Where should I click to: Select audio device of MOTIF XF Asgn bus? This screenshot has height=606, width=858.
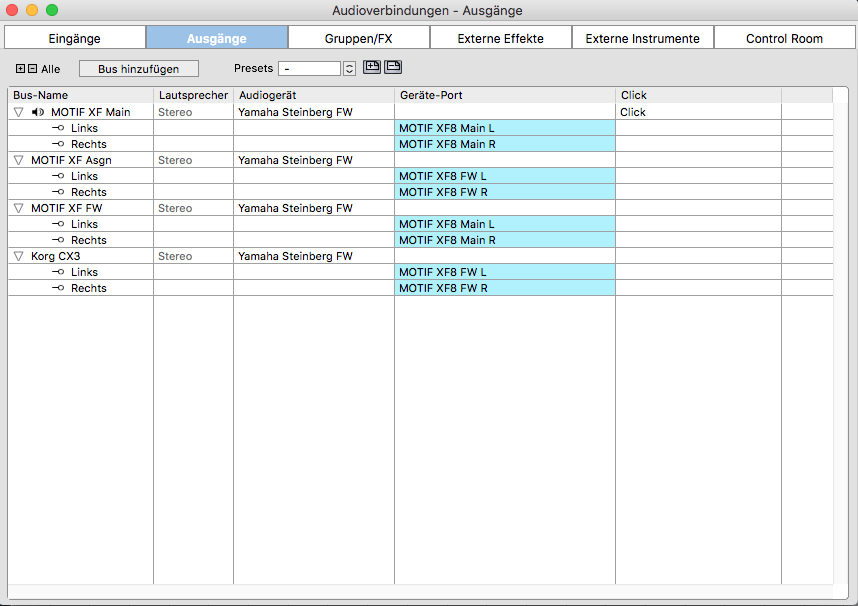314,160
